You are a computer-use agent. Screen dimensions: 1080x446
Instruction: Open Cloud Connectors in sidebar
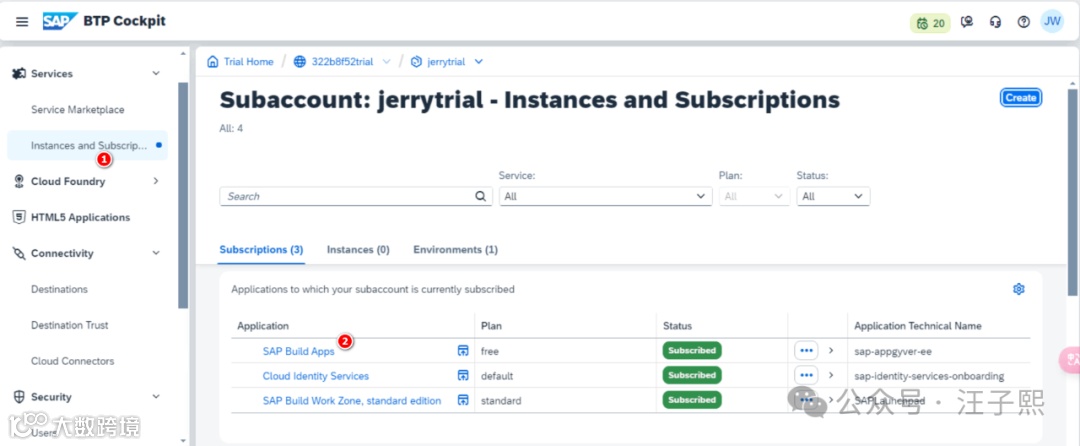click(x=72, y=361)
